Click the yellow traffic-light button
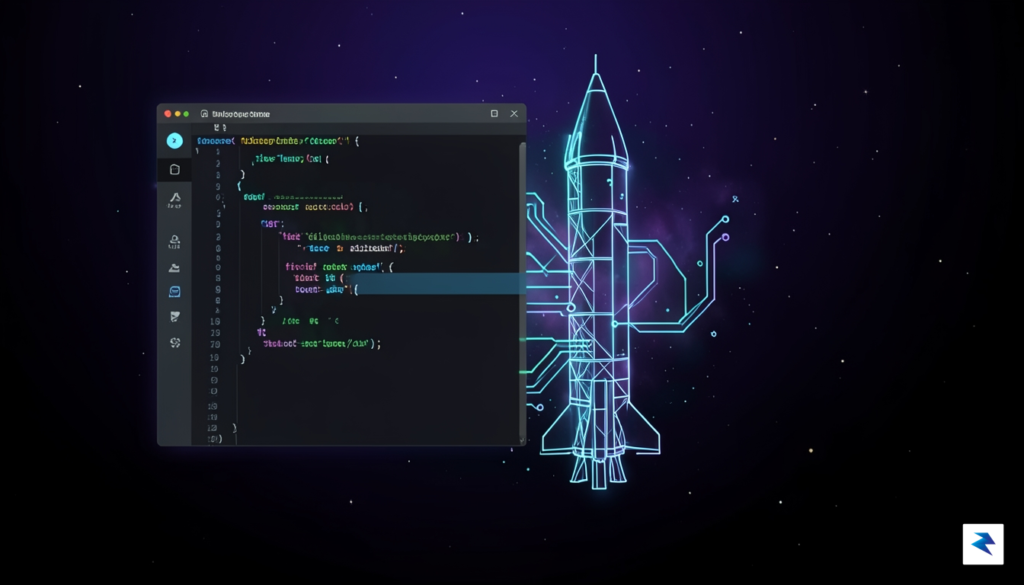Image resolution: width=1024 pixels, height=585 pixels. click(177, 114)
